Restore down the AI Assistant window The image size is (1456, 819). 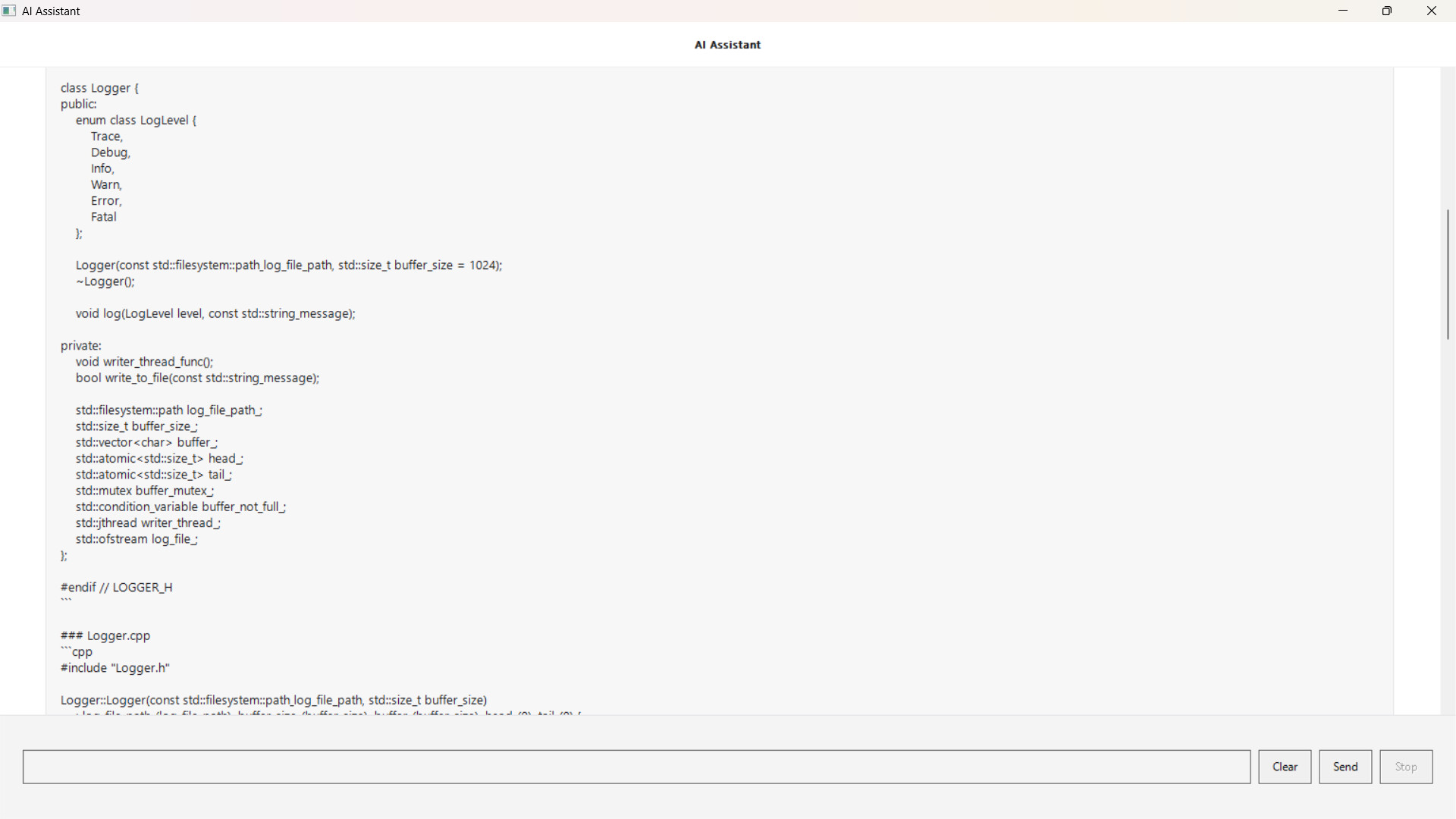[x=1387, y=11]
